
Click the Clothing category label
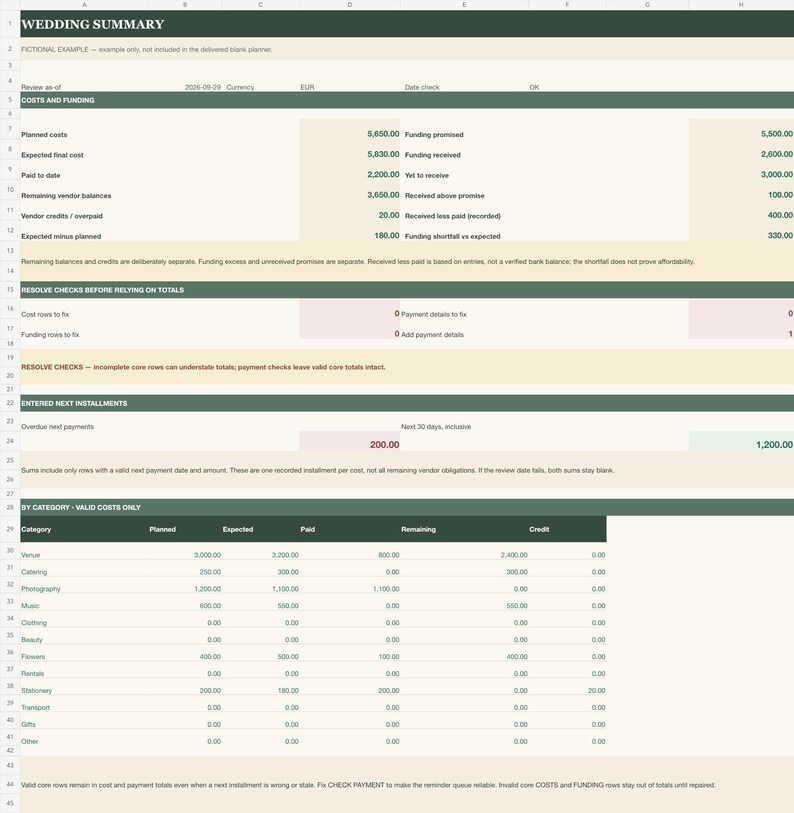(x=34, y=623)
